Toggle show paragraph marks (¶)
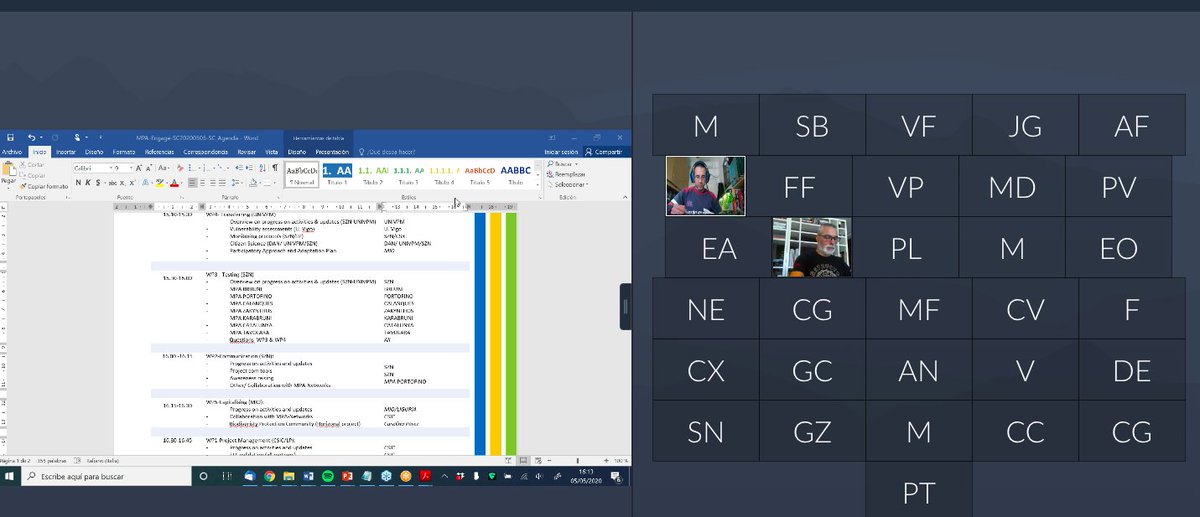This screenshot has width=1200, height=517. point(275,168)
